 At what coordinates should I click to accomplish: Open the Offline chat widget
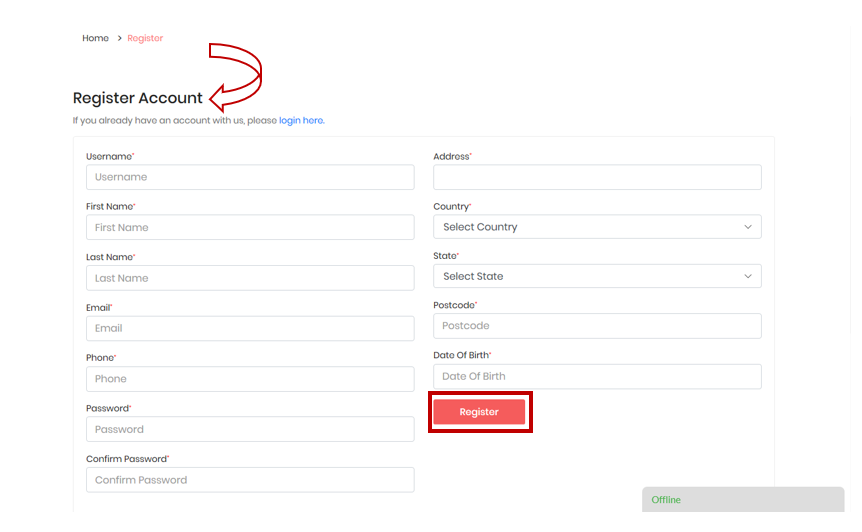742,499
